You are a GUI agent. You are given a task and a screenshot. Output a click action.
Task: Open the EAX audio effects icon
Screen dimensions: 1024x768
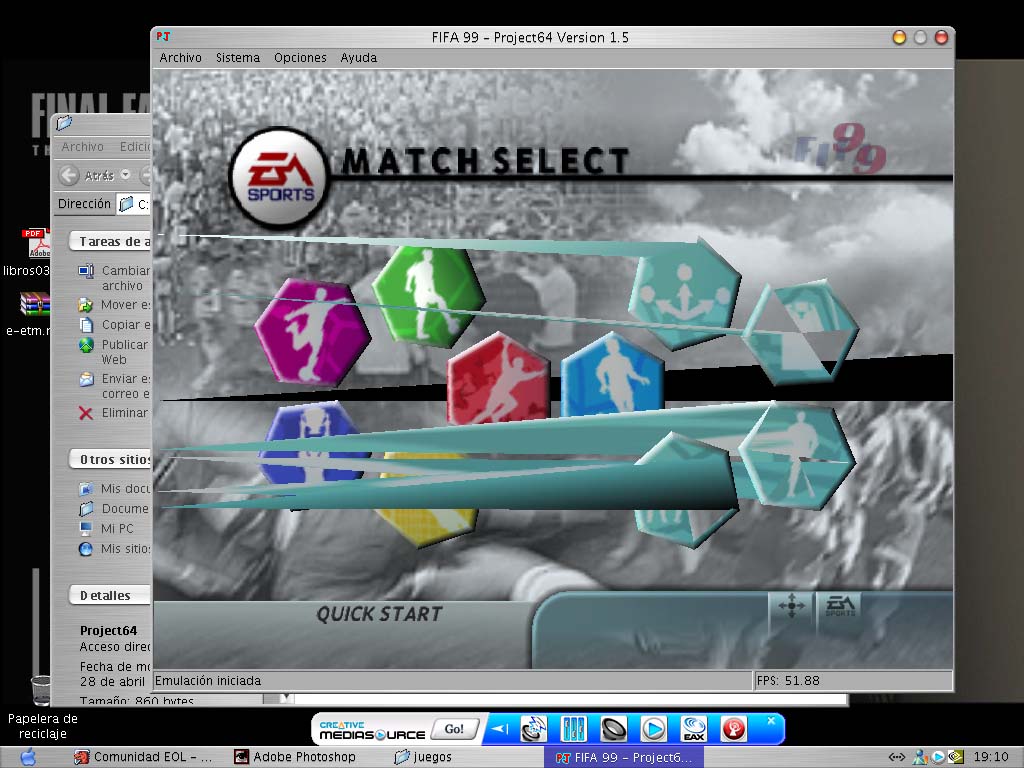pos(694,729)
